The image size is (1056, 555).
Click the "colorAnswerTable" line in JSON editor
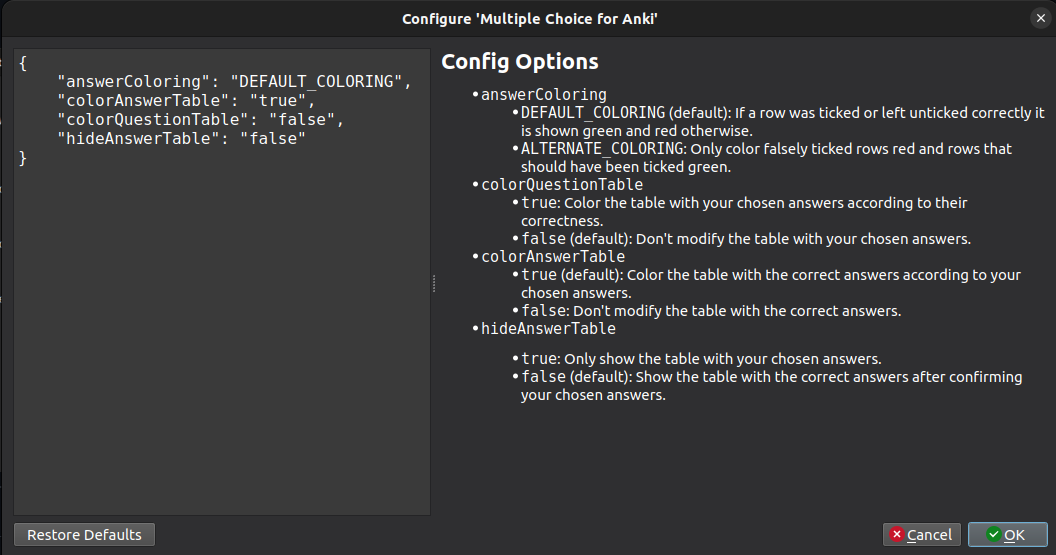[x=187, y=100]
